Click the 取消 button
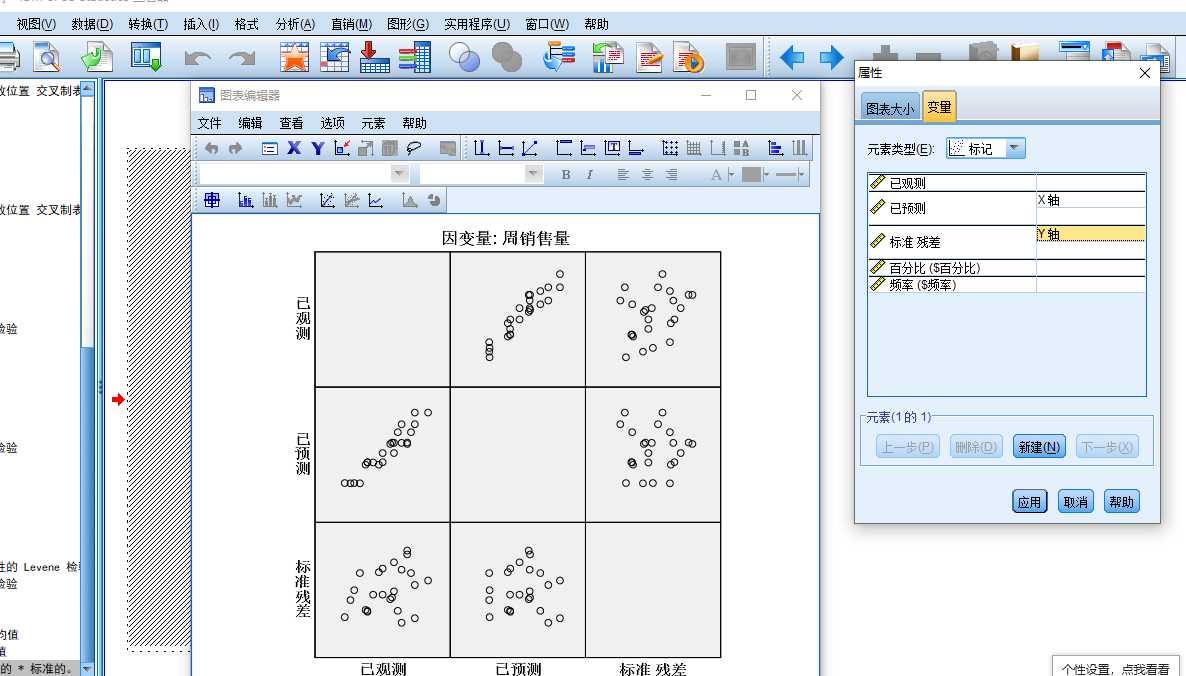Image resolution: width=1186 pixels, height=676 pixels. [x=1076, y=501]
